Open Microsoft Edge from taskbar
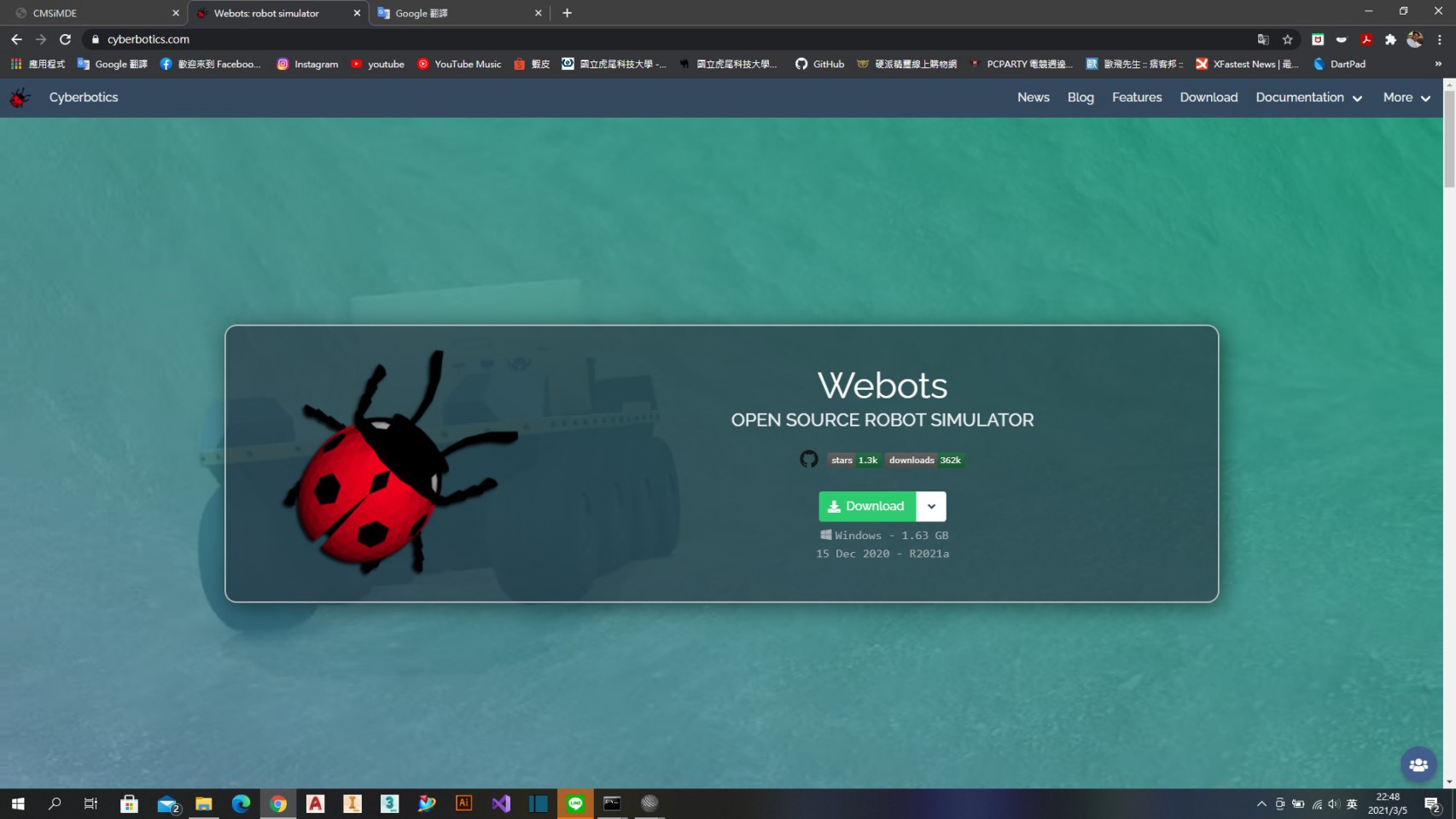 [x=241, y=804]
